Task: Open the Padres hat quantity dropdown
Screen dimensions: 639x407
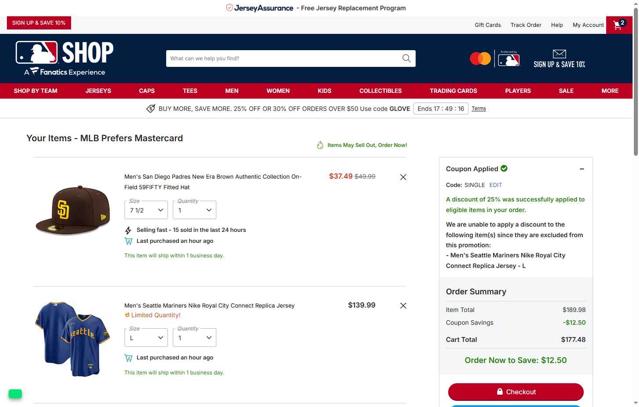Action: [x=195, y=210]
